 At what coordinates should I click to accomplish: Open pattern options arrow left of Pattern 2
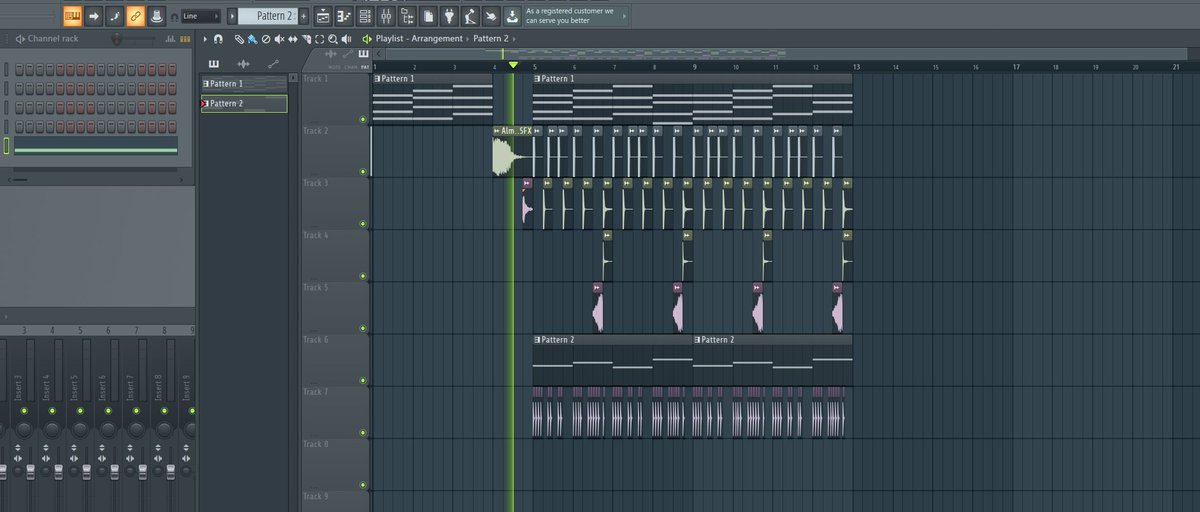[232, 16]
